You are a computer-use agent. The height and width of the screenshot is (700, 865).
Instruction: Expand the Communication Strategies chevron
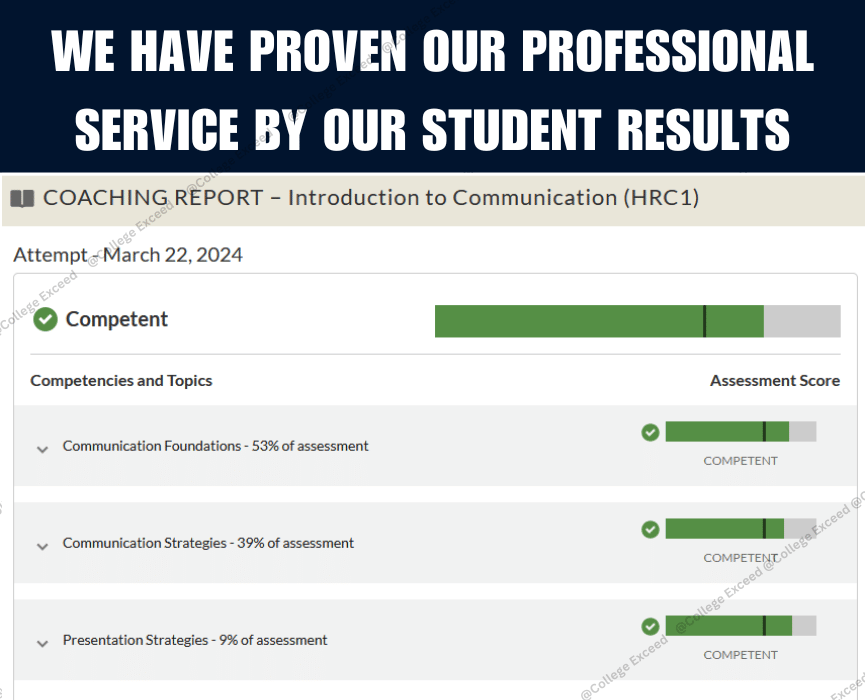click(x=42, y=547)
